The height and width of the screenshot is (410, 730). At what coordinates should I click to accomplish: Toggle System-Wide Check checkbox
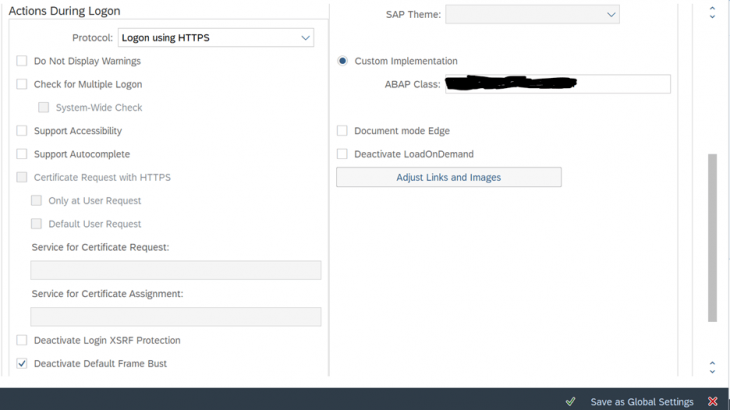click(43, 108)
